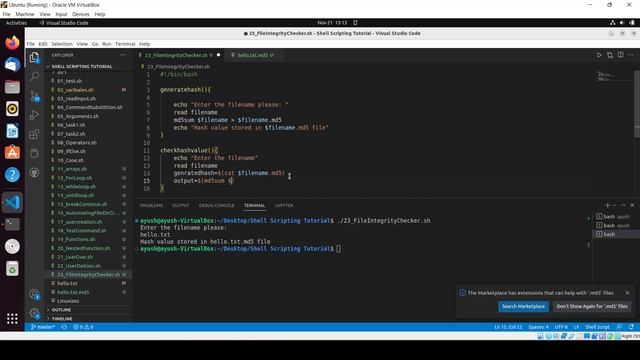Screen dimensions: 640x360
Task: Show Applications grid in dock
Action: pyautogui.click(x=12, y=318)
